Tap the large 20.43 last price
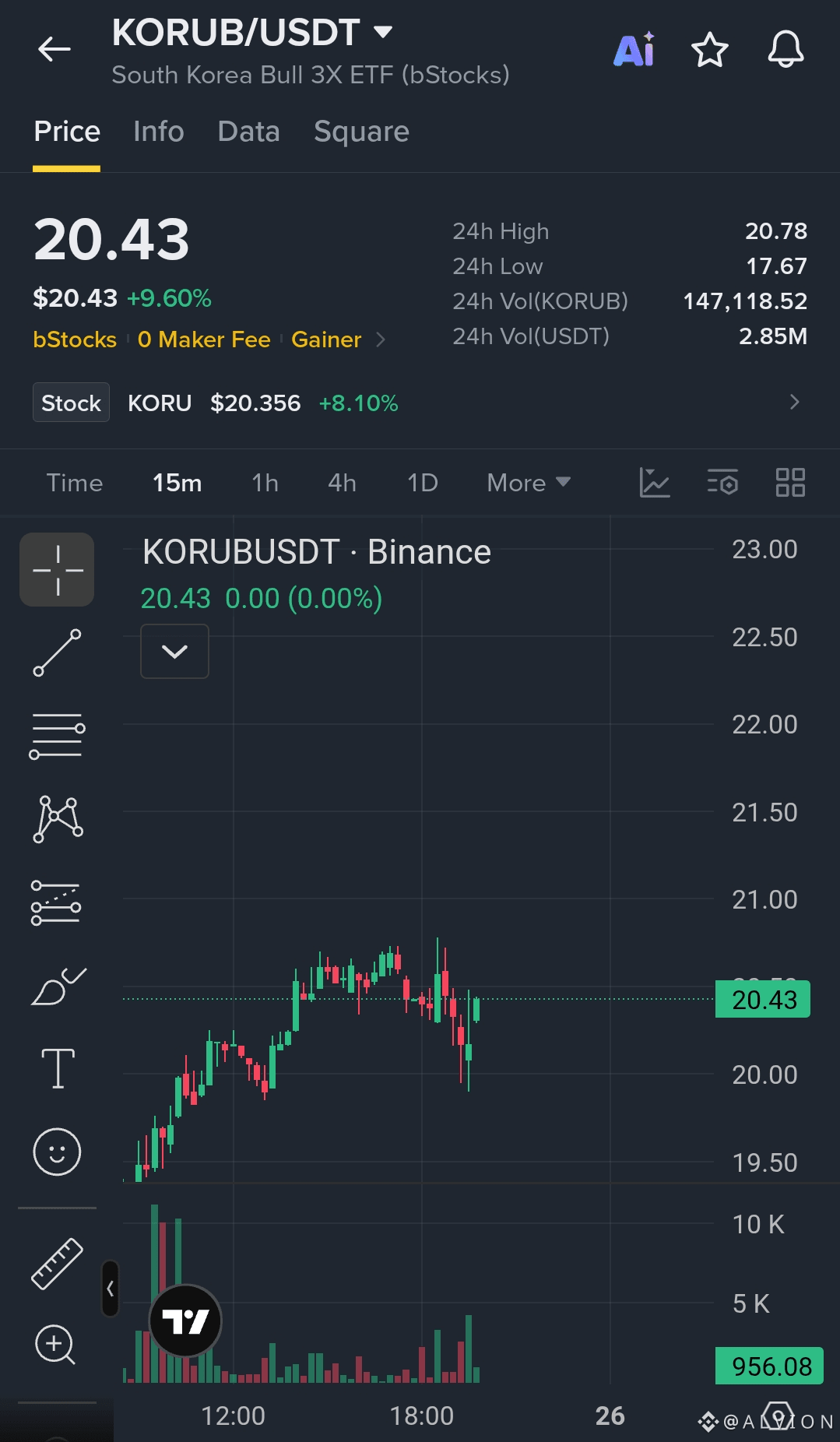This screenshot has height=1442, width=840. (x=111, y=240)
